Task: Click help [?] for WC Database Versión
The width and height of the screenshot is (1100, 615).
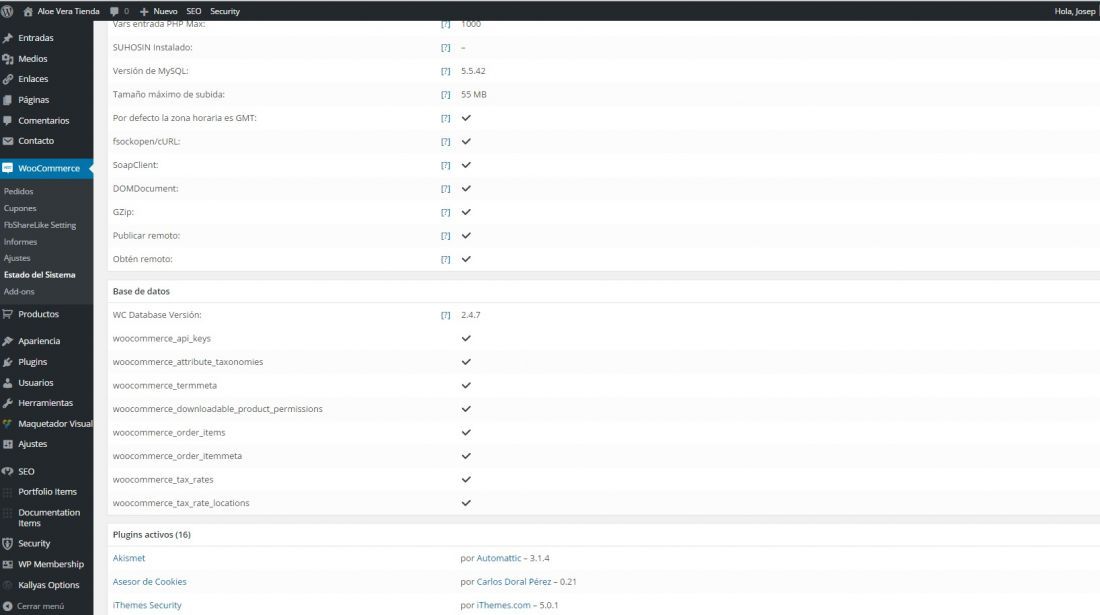Action: click(x=445, y=316)
